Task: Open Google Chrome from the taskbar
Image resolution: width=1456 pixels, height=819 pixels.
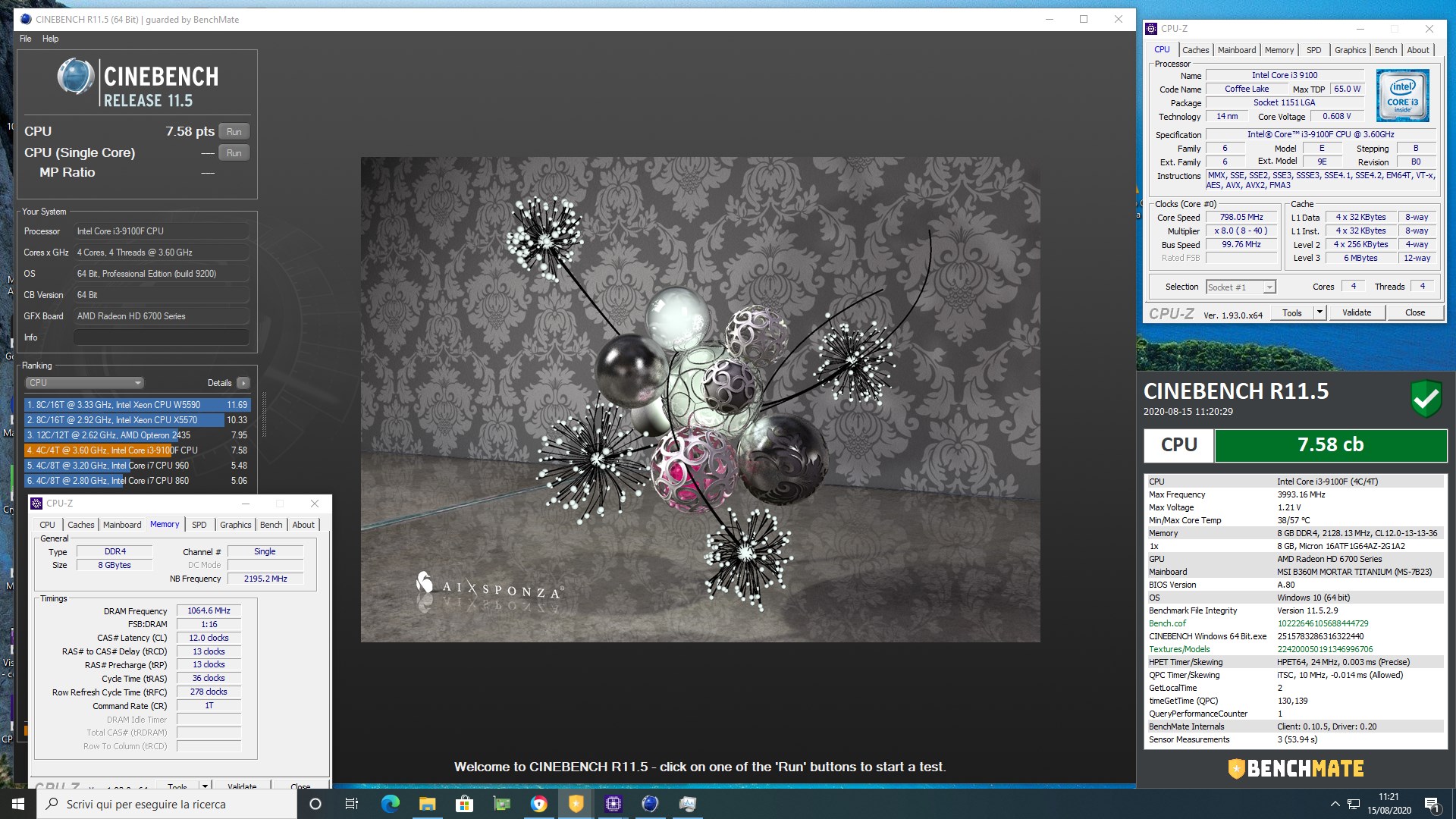Action: [538, 804]
